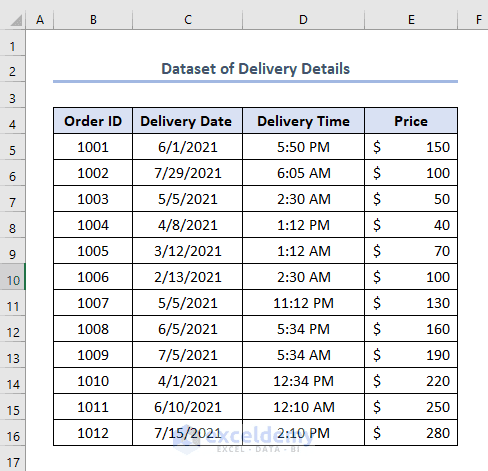488x471 pixels.
Task: Select column B header
Action: (x=93, y=20)
